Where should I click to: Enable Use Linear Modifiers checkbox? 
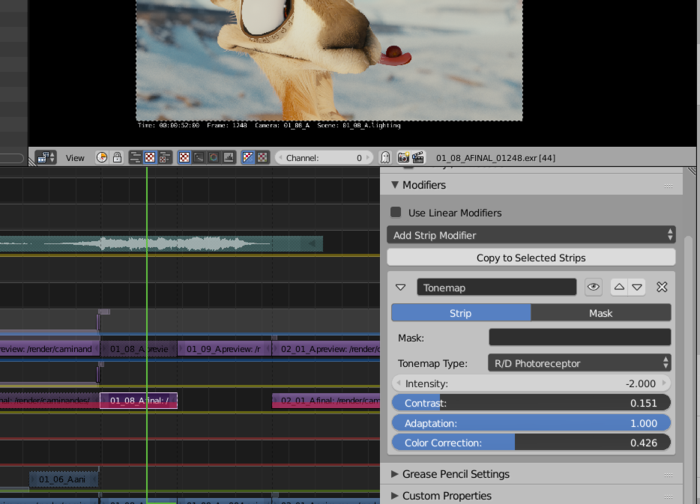(x=396, y=212)
